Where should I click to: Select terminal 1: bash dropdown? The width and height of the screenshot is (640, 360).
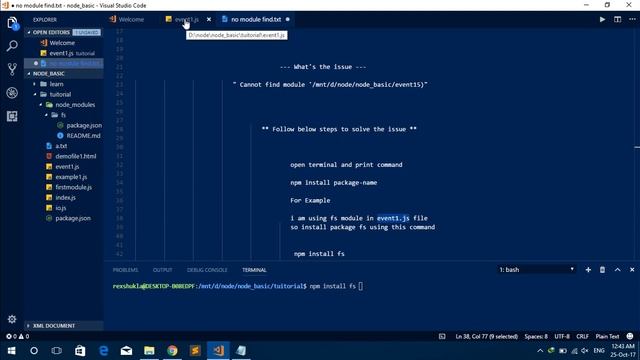point(536,269)
